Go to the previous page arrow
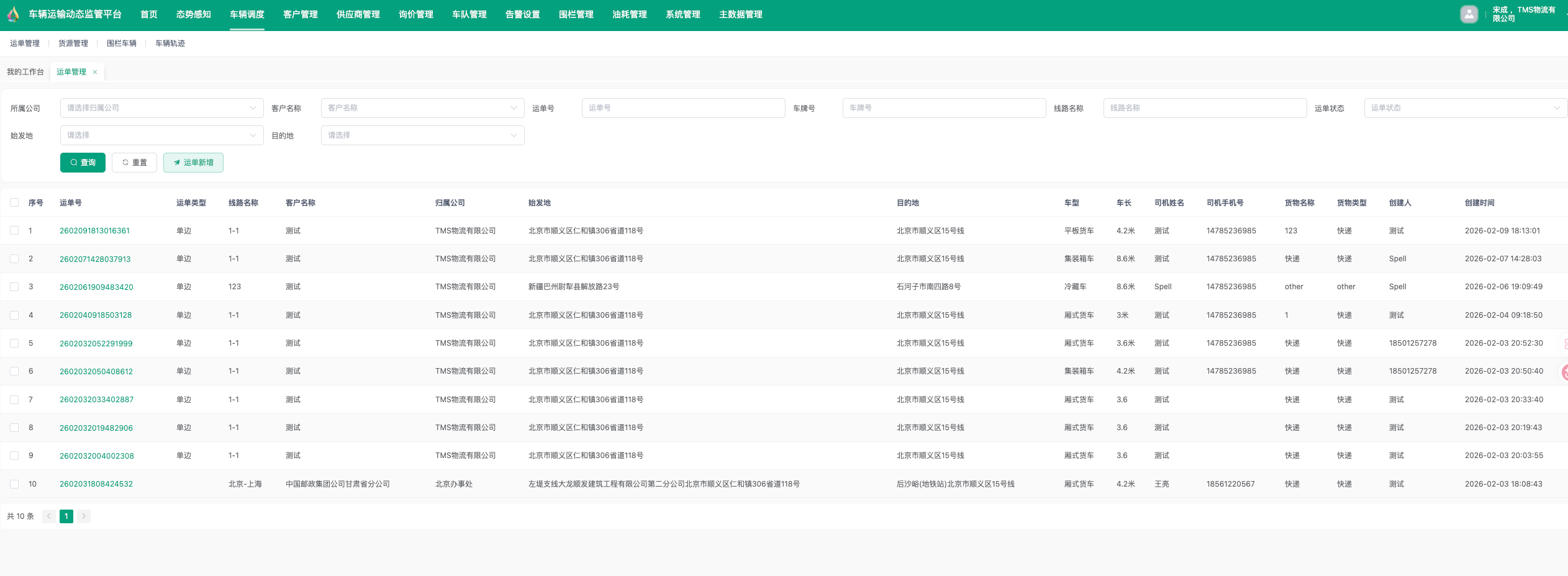The height and width of the screenshot is (576, 1568). pos(48,516)
